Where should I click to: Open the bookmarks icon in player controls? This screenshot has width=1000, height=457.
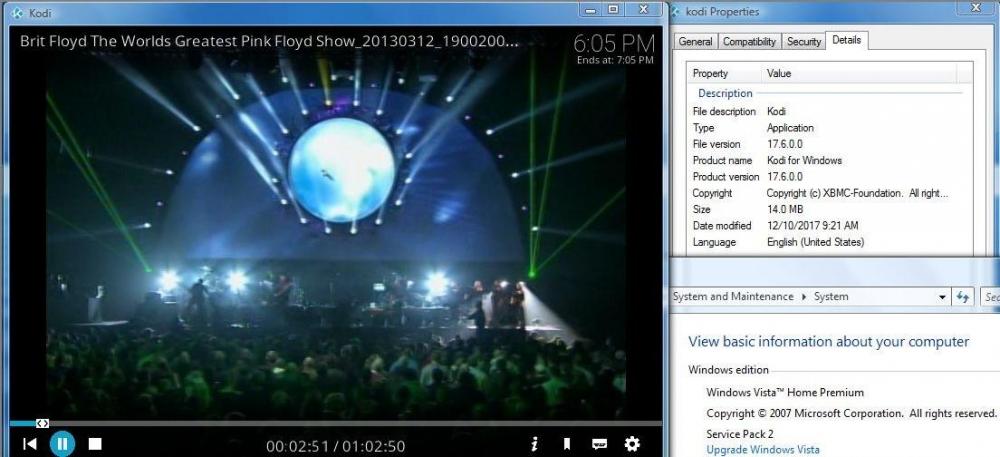click(x=566, y=443)
